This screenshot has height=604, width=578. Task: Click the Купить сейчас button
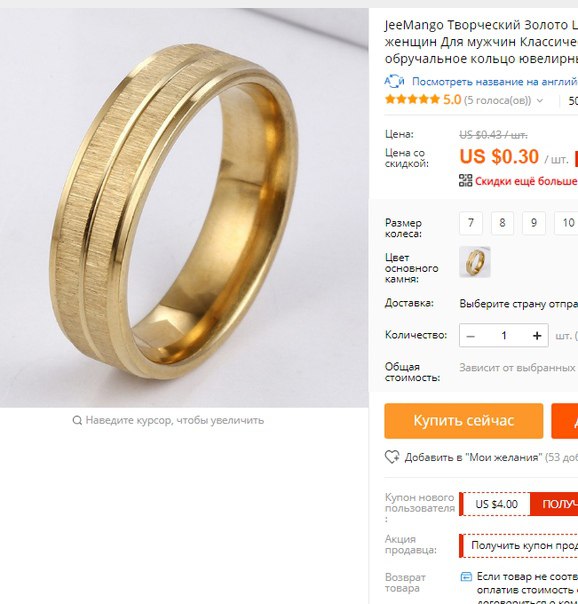[464, 421]
